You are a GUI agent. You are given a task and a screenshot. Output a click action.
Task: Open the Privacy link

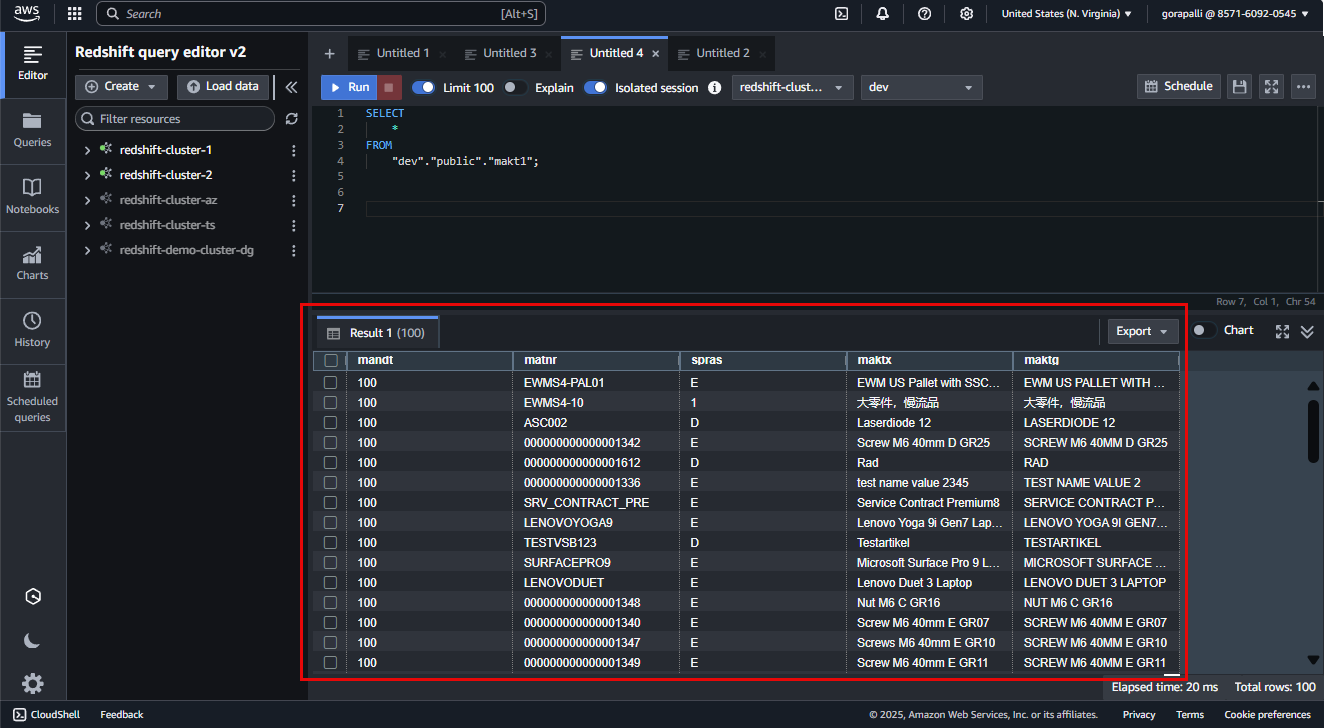[1139, 715]
